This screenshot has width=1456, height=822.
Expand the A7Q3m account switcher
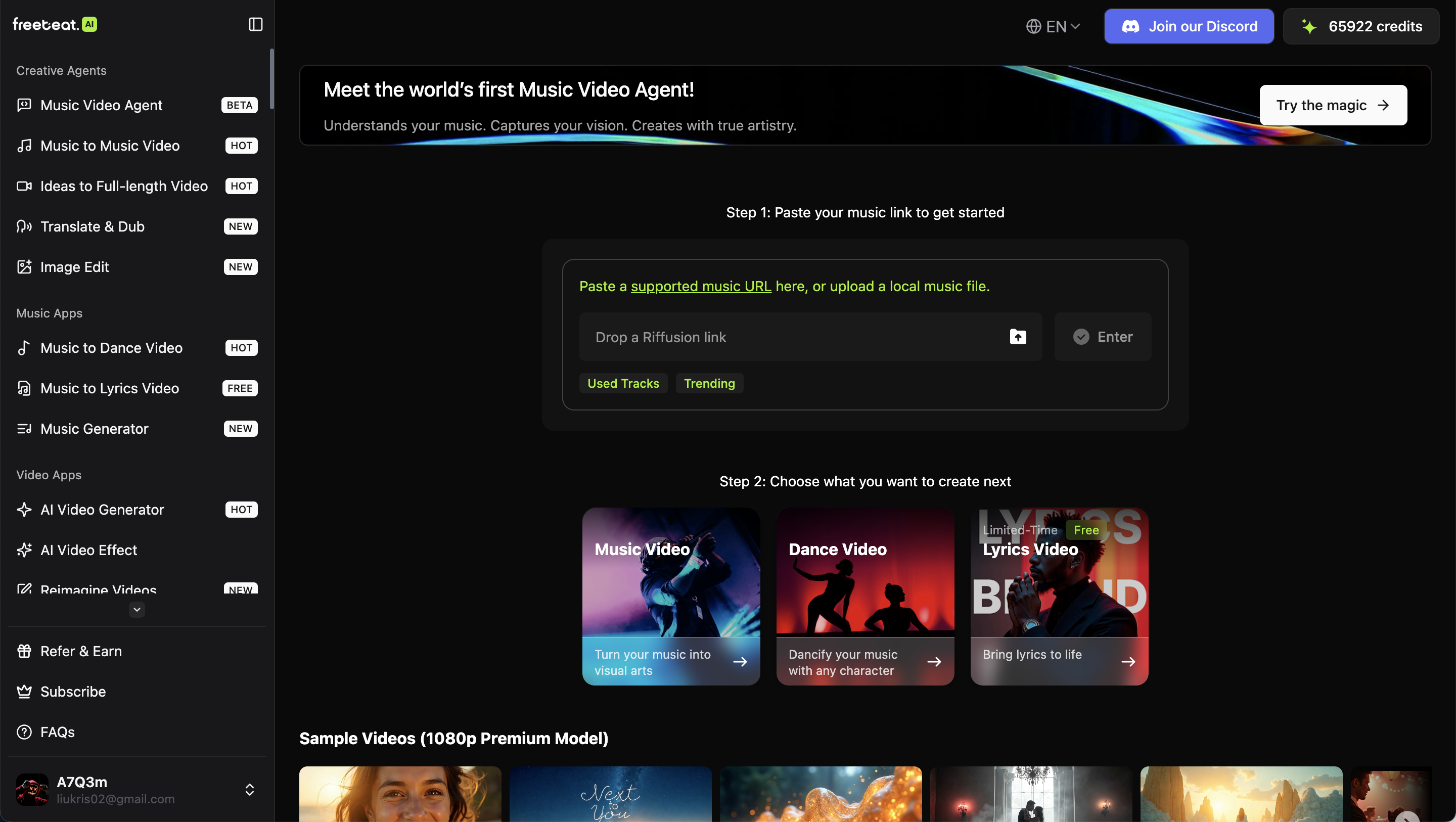(249, 790)
